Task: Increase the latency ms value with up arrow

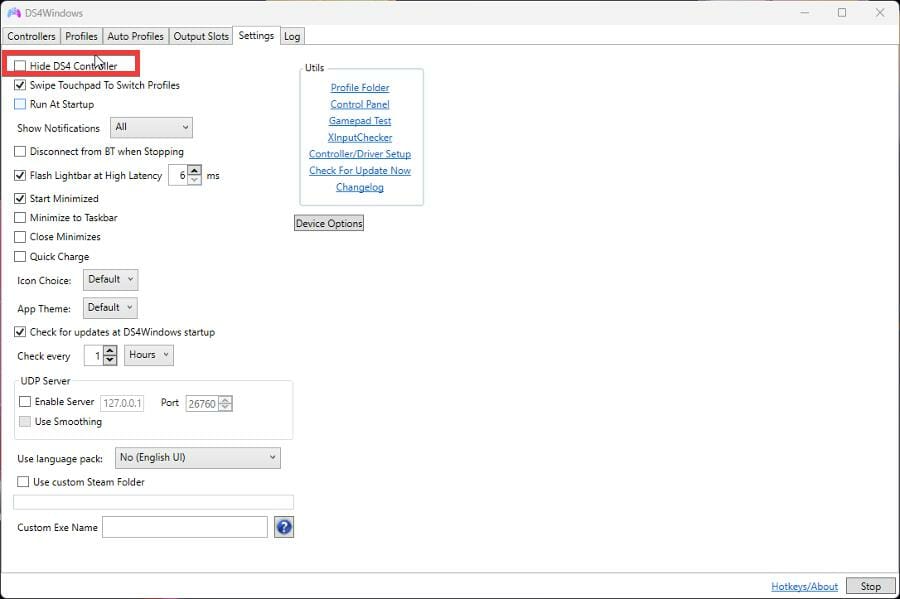Action: pos(195,170)
